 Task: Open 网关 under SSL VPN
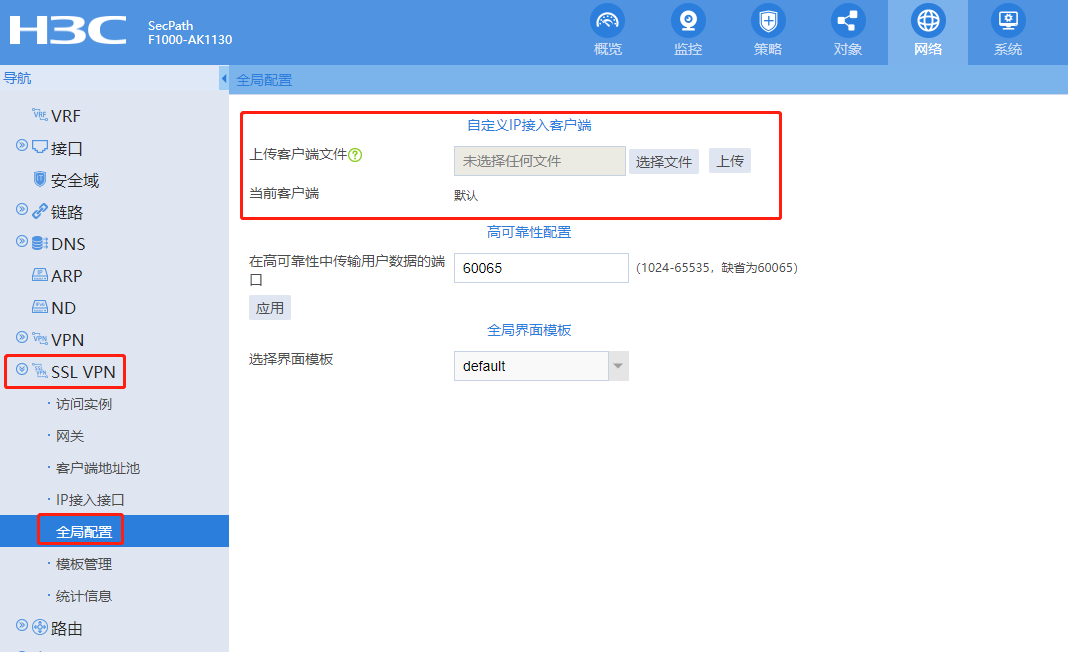click(x=69, y=436)
